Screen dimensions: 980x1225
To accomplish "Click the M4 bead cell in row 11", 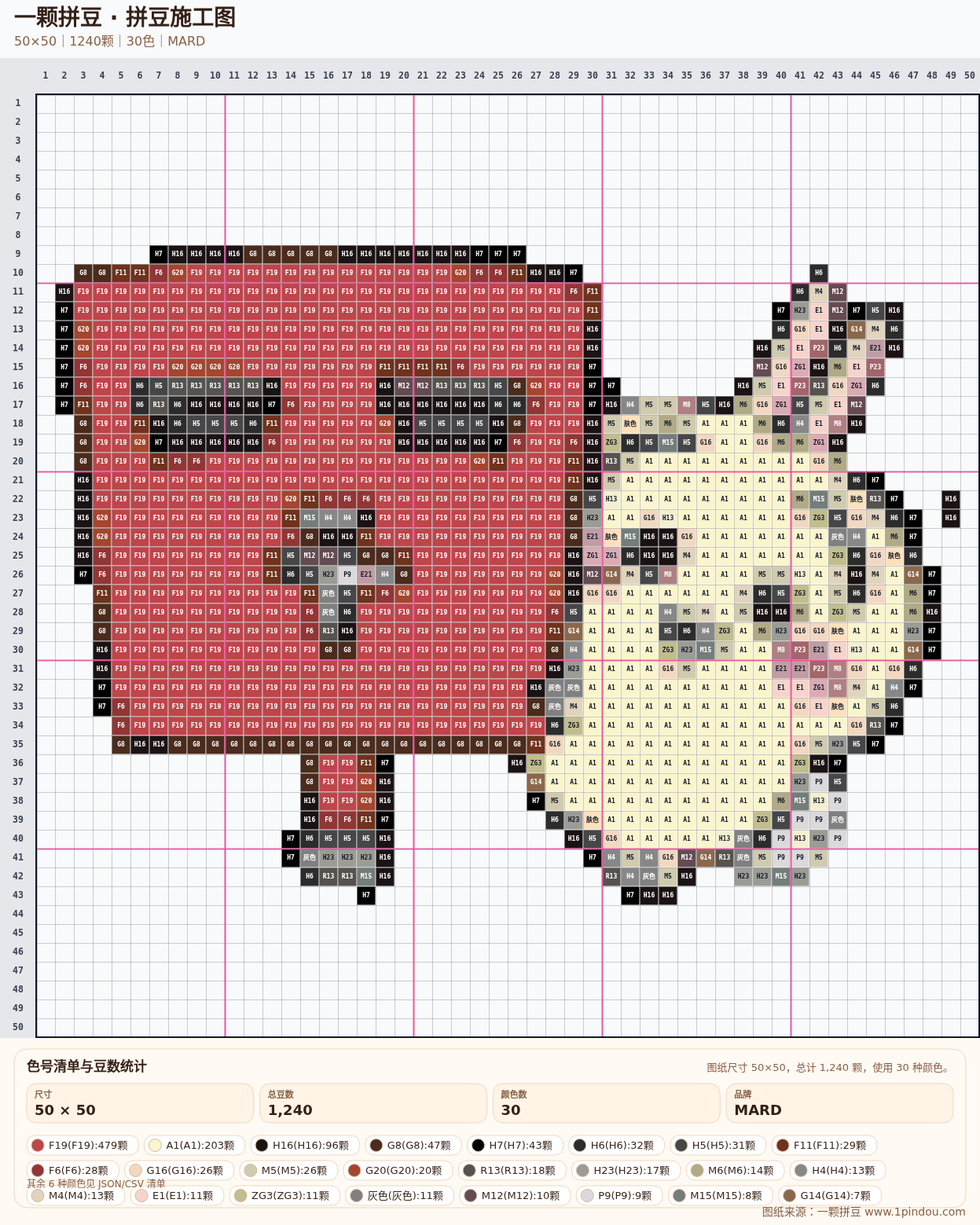I will click(819, 292).
